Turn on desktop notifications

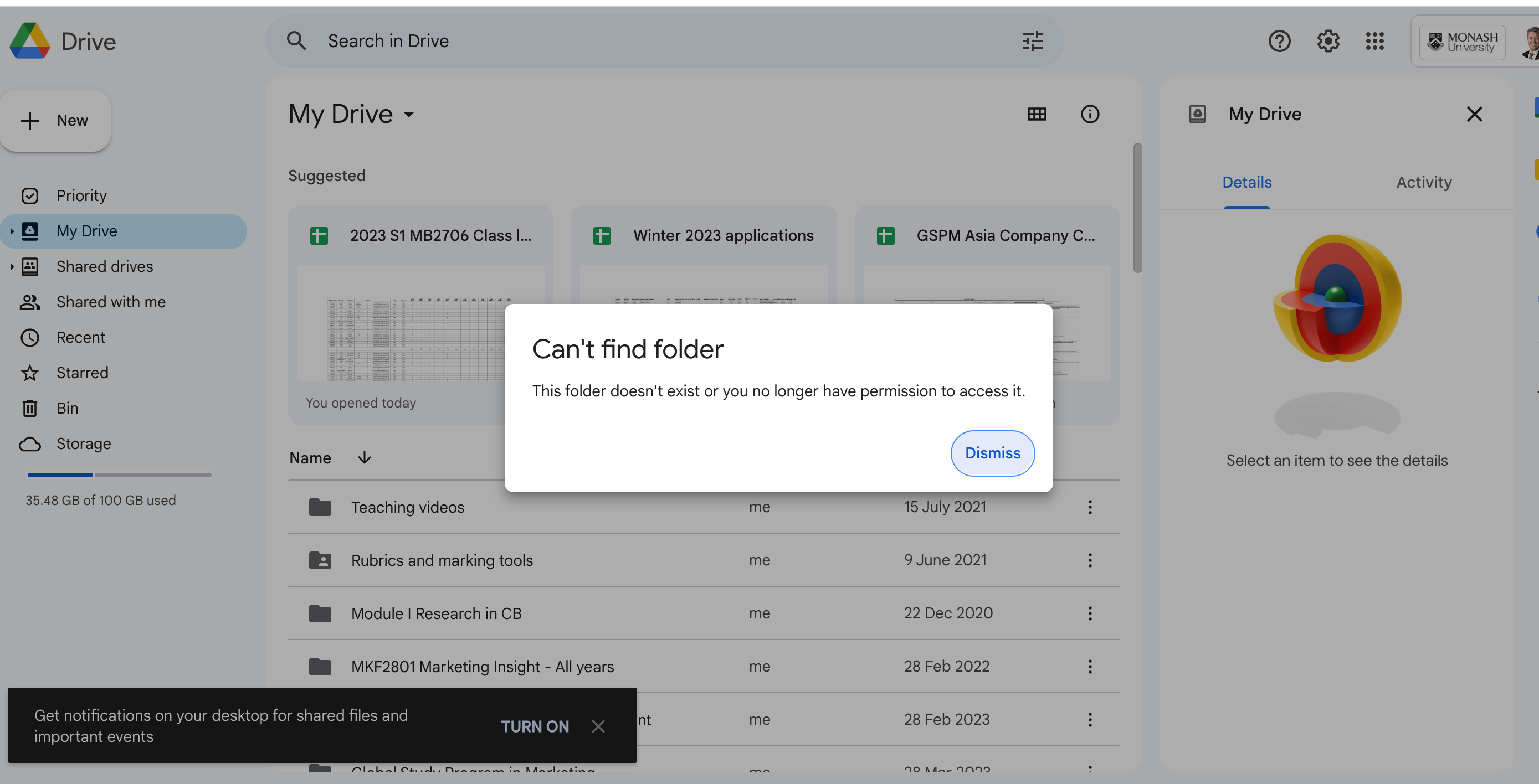tap(535, 726)
